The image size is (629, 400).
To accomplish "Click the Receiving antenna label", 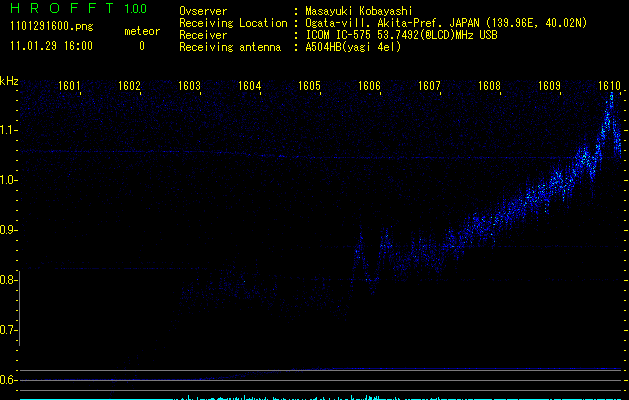I will [x=230, y=47].
